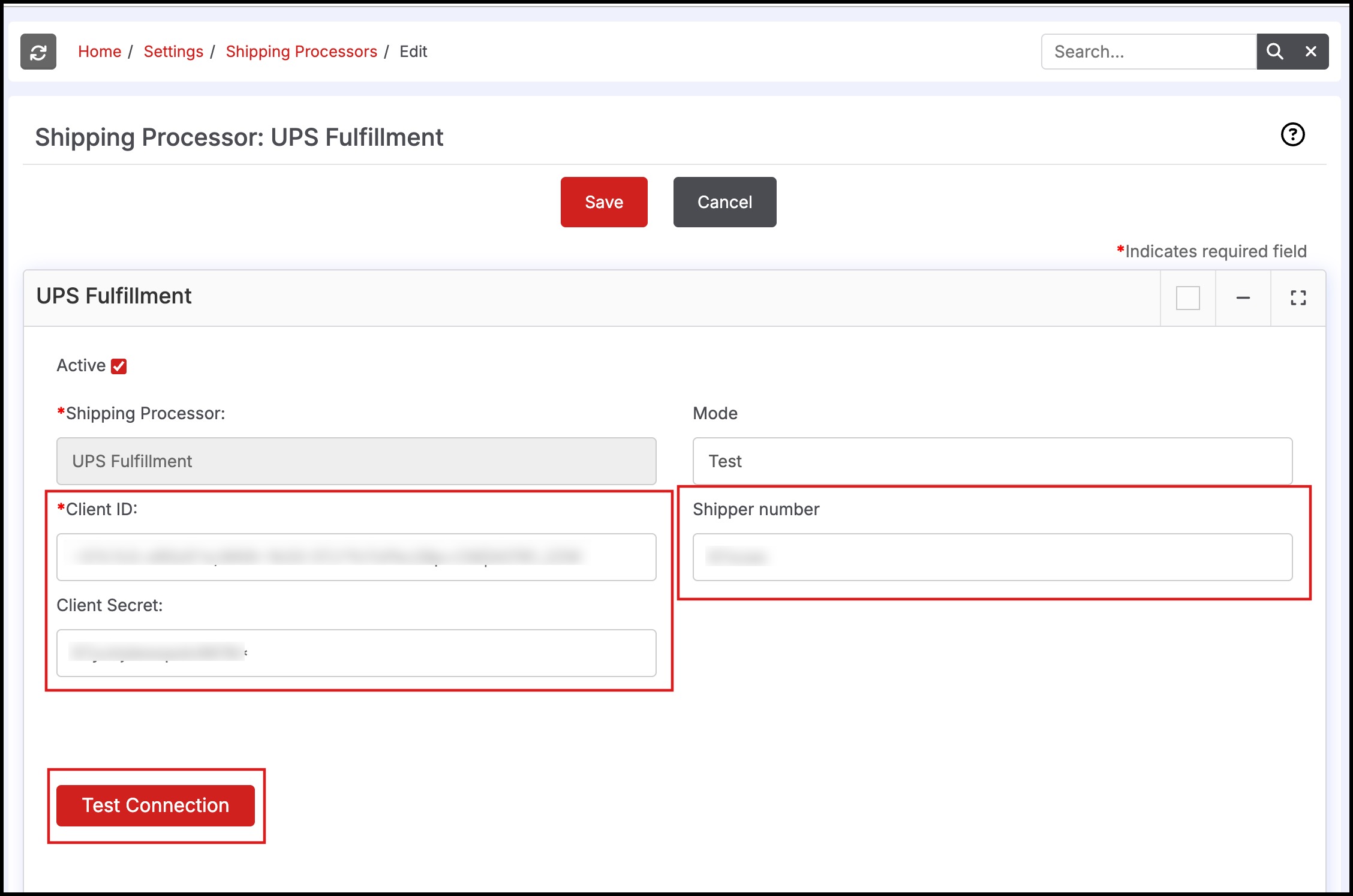
Task: Click the Test Connection button
Action: [155, 805]
